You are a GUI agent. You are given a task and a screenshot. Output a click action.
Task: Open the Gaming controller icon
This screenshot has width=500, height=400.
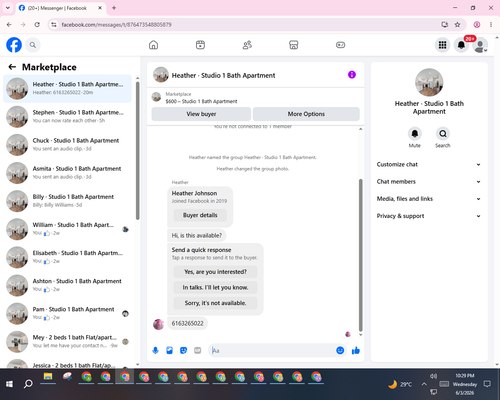coord(340,45)
